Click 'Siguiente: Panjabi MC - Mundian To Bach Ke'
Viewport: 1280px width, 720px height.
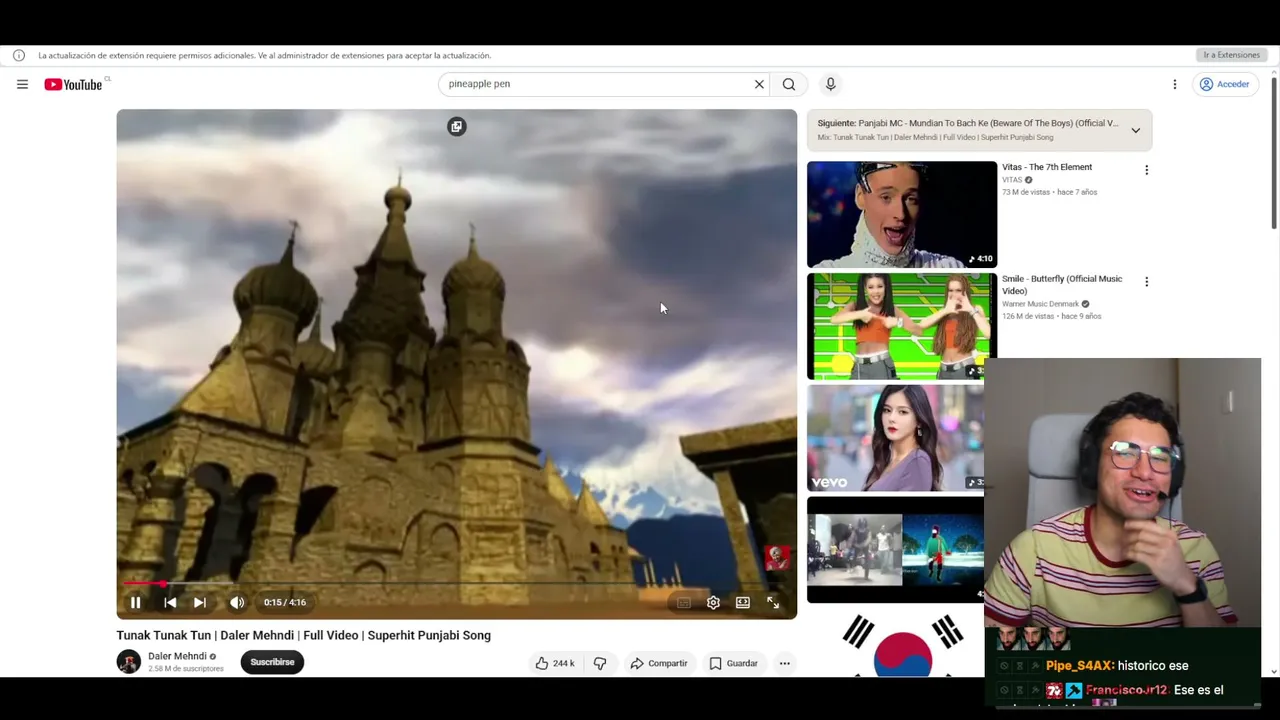pyautogui.click(x=968, y=123)
